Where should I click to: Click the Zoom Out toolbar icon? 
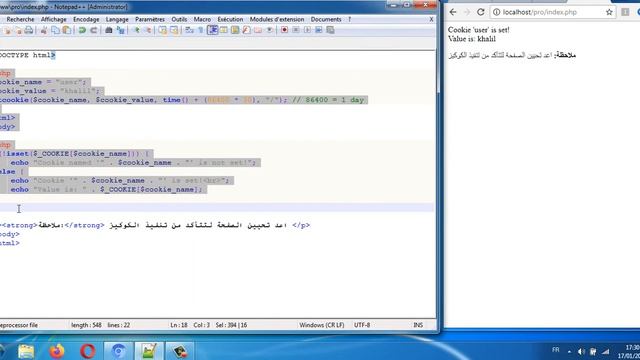coord(148,30)
